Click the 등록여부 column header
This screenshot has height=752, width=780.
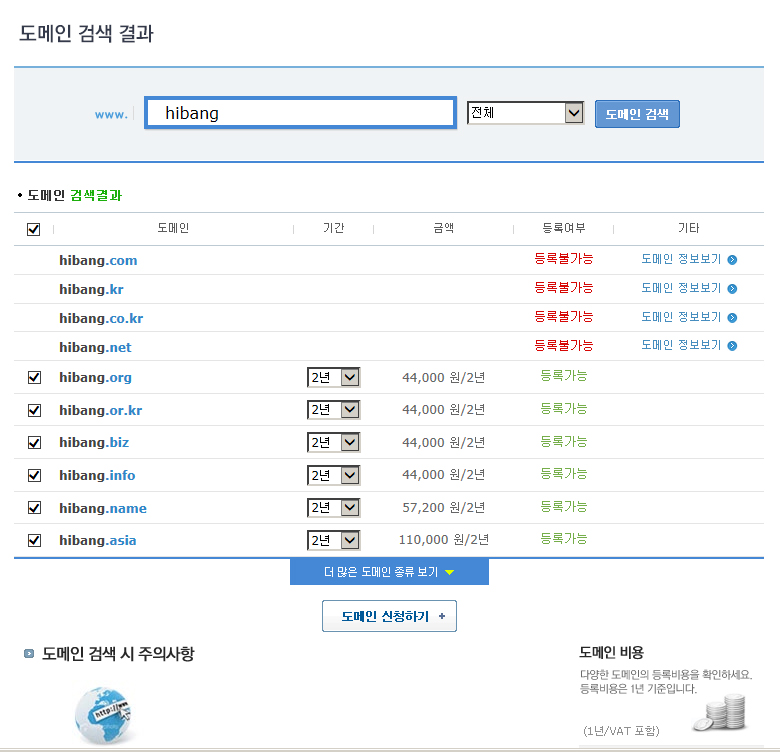pyautogui.click(x=564, y=228)
